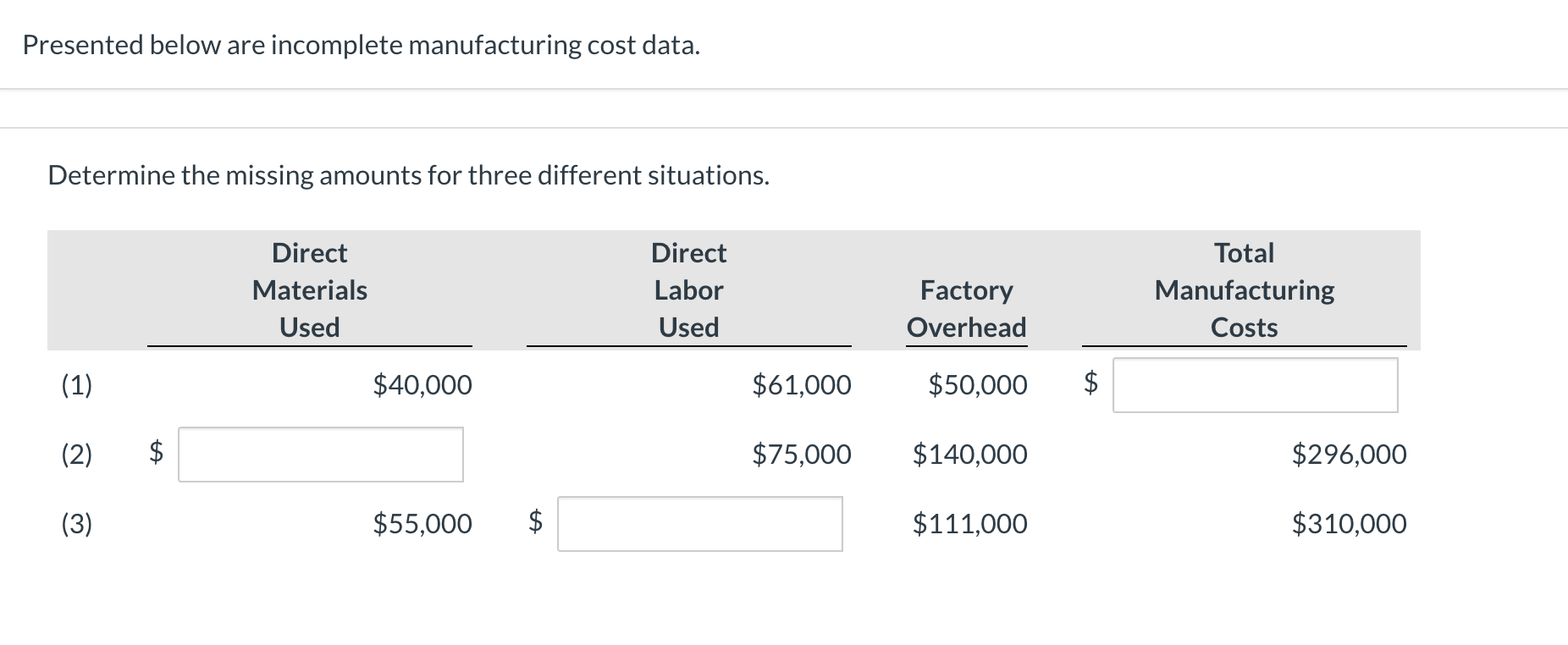Click the Total Manufacturing Costs input for situation 1
This screenshot has width=1568, height=645.
point(1255,385)
